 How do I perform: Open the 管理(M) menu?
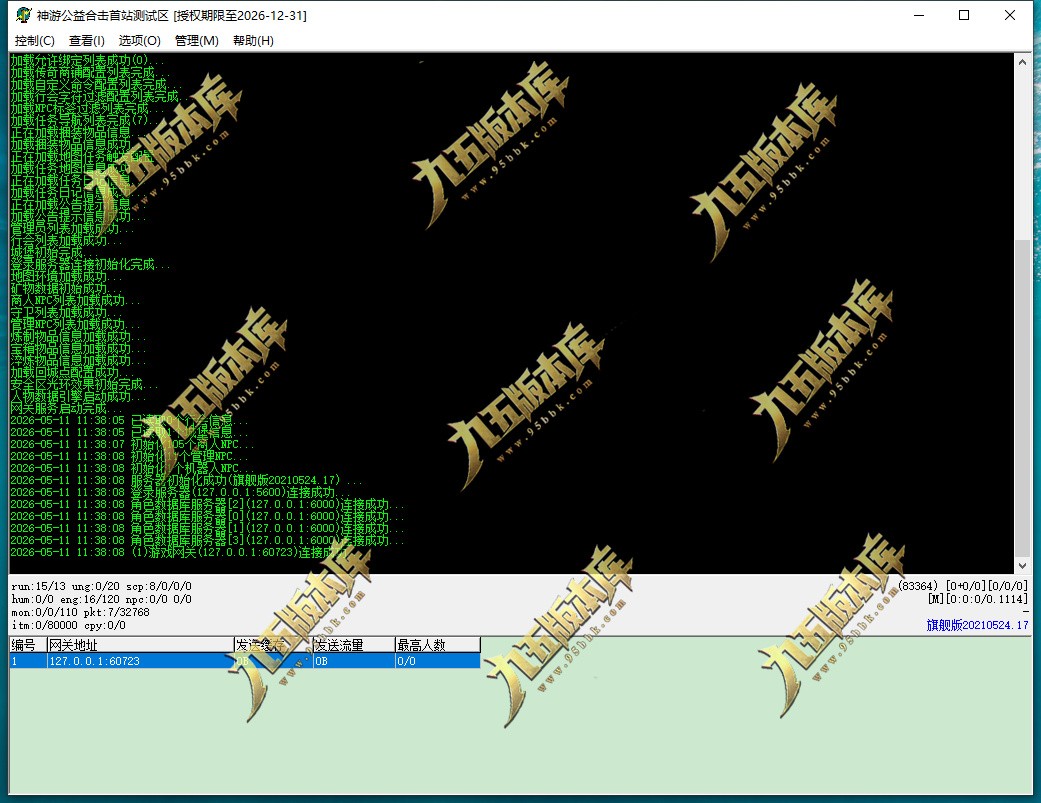click(x=197, y=40)
